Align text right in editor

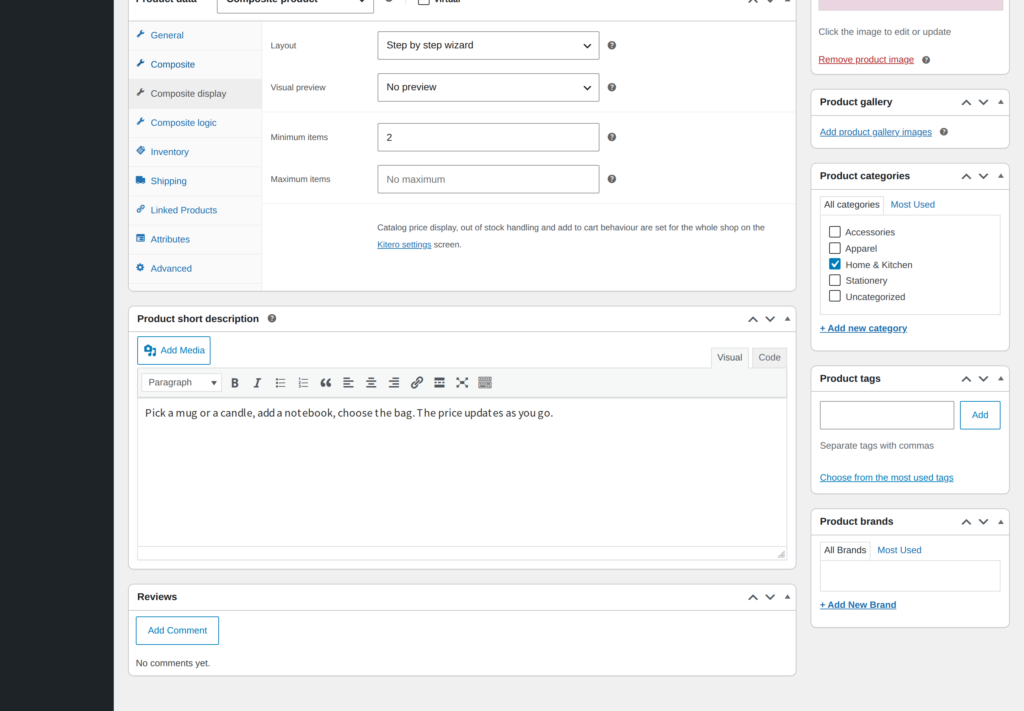[394, 383]
